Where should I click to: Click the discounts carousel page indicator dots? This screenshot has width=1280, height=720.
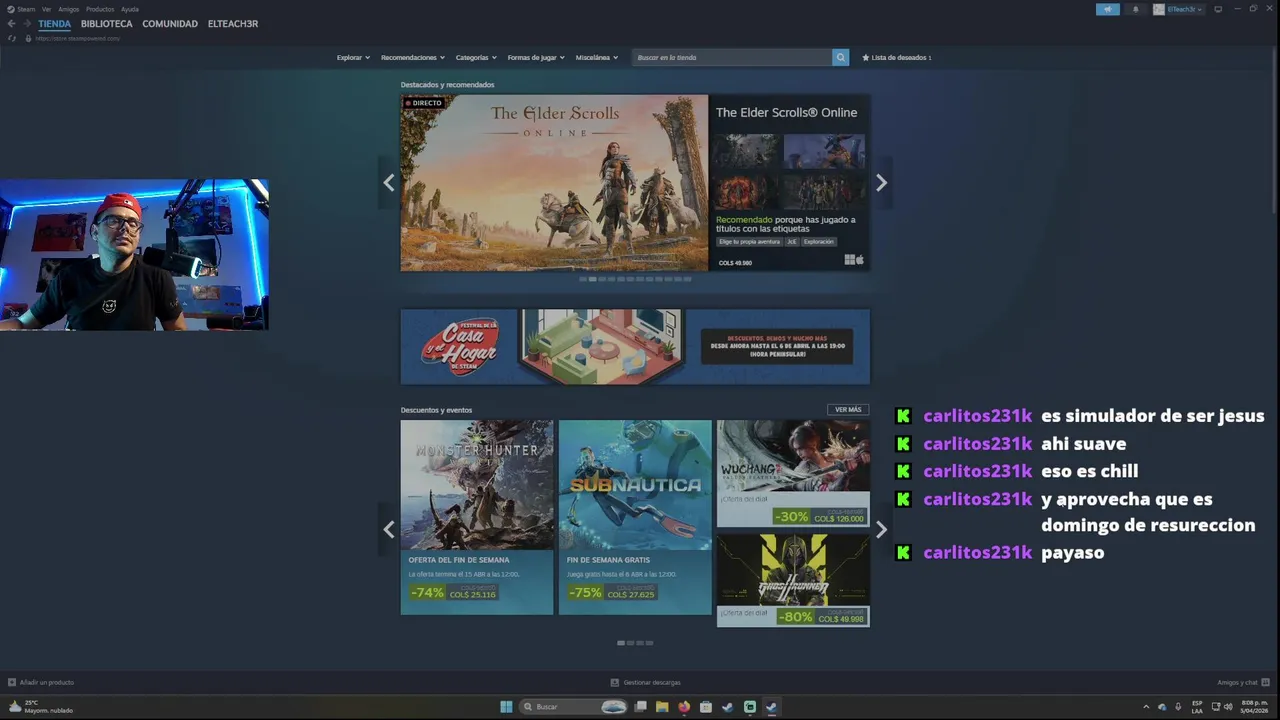pos(635,643)
